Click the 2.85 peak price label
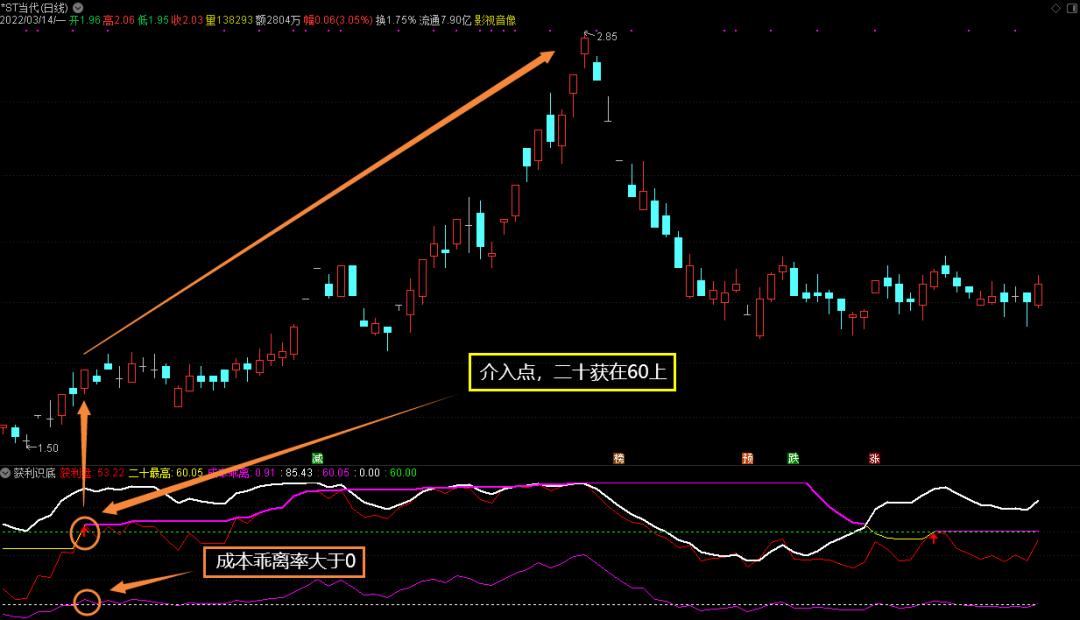 point(607,37)
